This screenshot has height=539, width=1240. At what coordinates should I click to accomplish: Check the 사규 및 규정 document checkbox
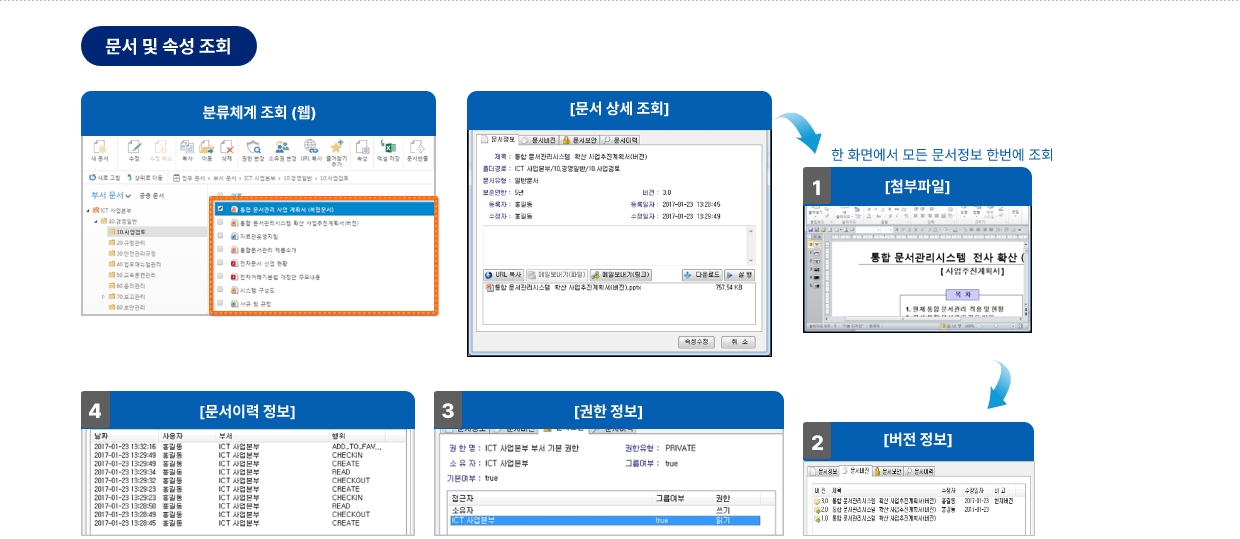point(220,302)
